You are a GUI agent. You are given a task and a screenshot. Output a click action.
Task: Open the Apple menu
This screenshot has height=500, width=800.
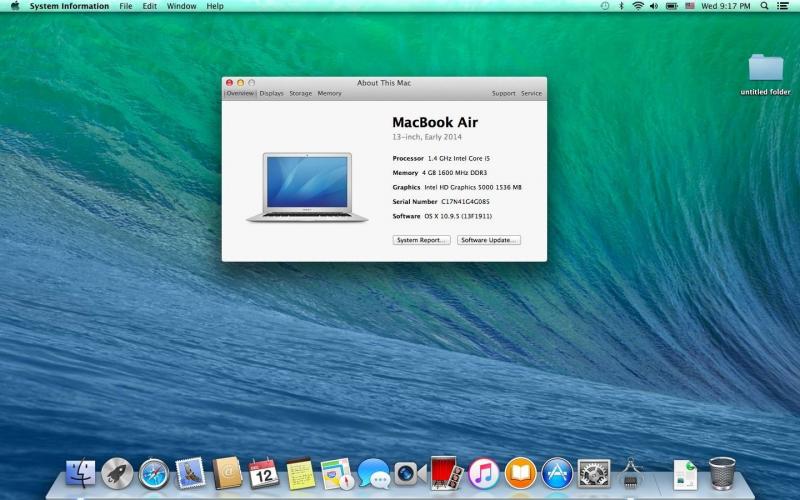[15, 6]
